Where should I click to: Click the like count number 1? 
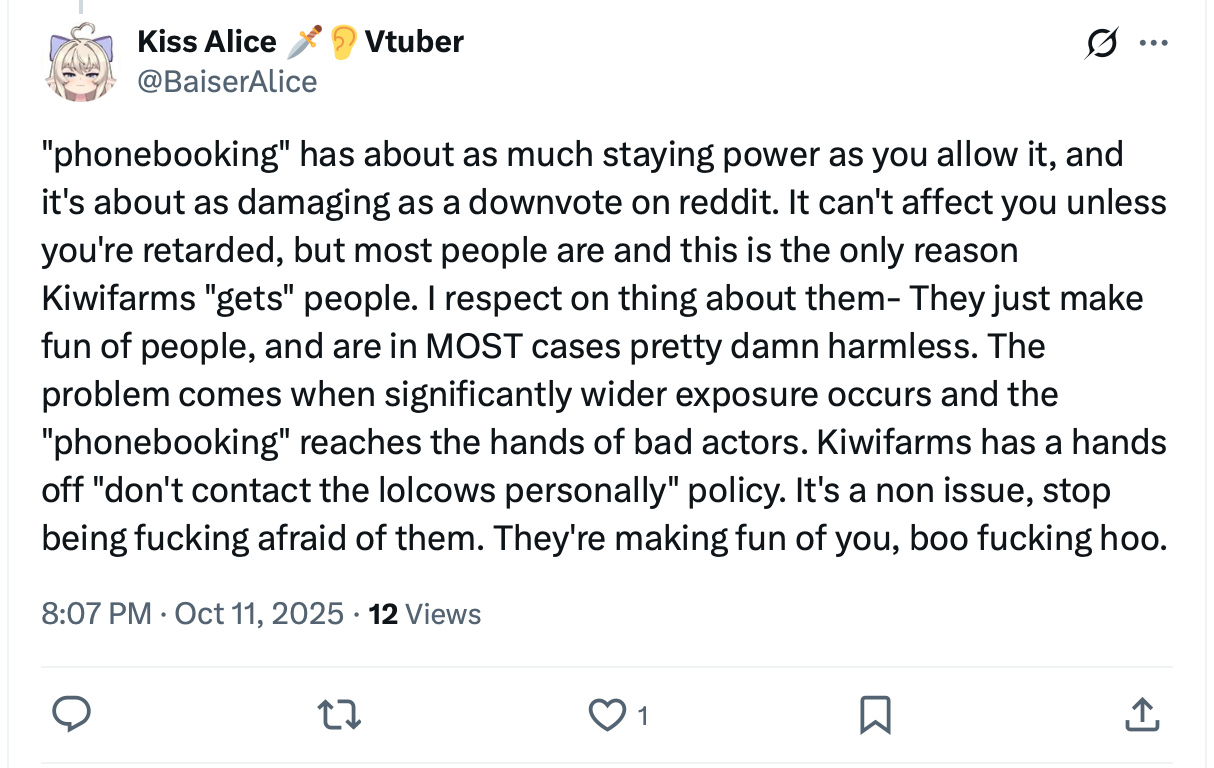point(642,716)
